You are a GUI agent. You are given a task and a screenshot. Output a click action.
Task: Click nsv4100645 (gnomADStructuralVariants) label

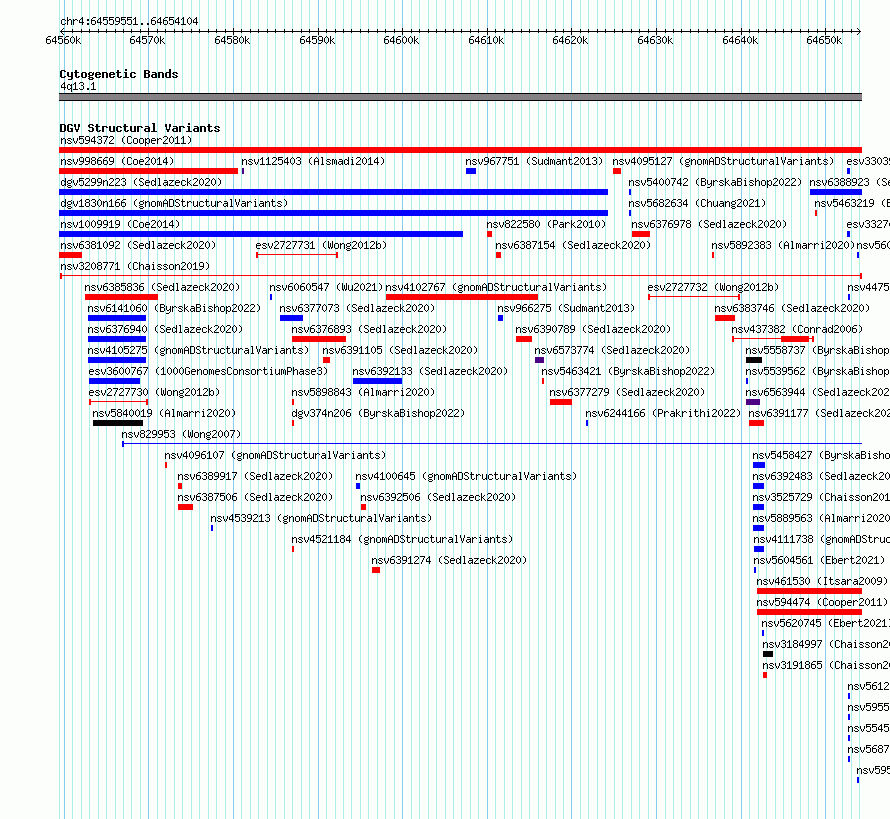coord(466,476)
